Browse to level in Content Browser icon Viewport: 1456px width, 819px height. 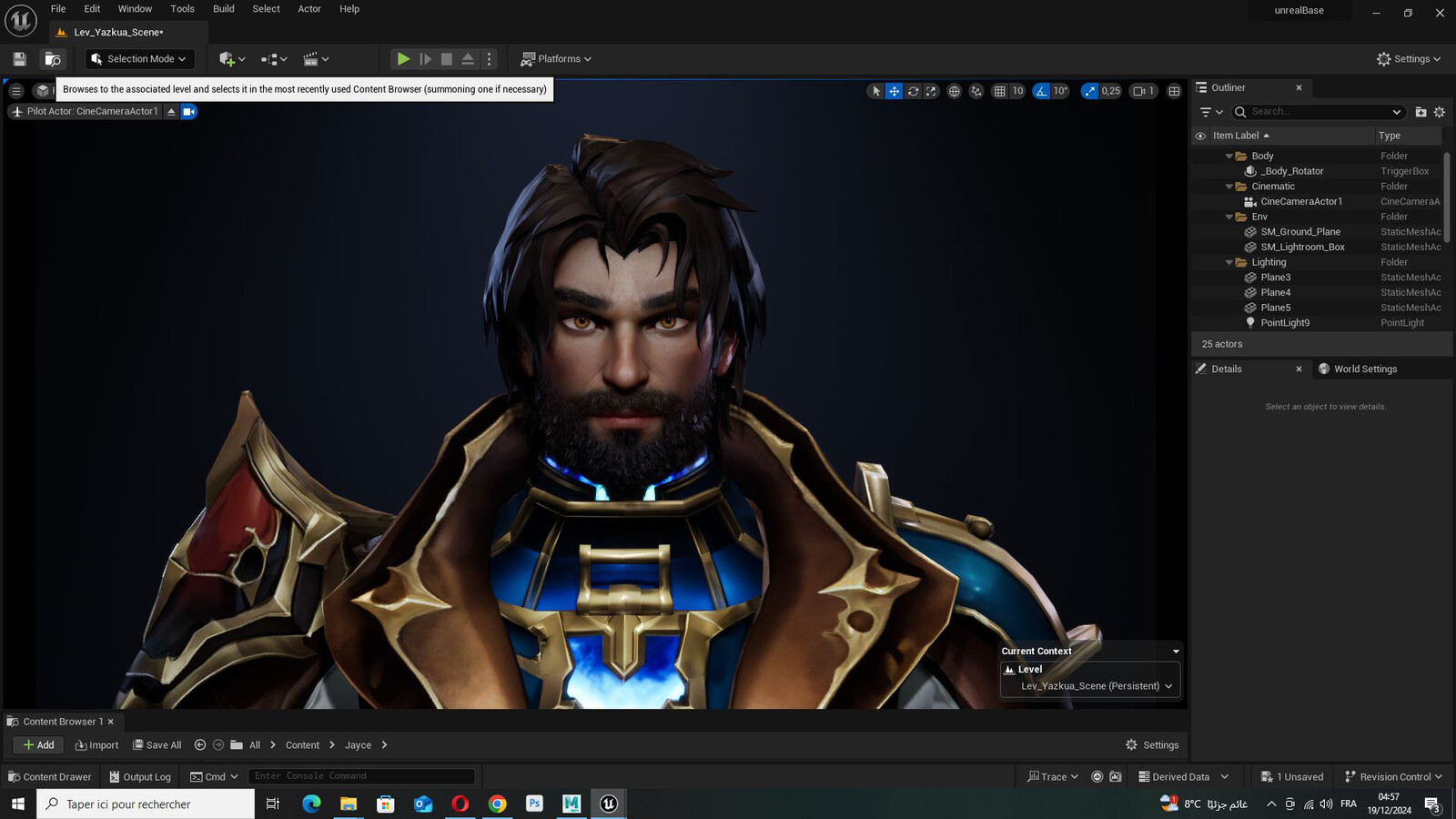pyautogui.click(x=53, y=59)
